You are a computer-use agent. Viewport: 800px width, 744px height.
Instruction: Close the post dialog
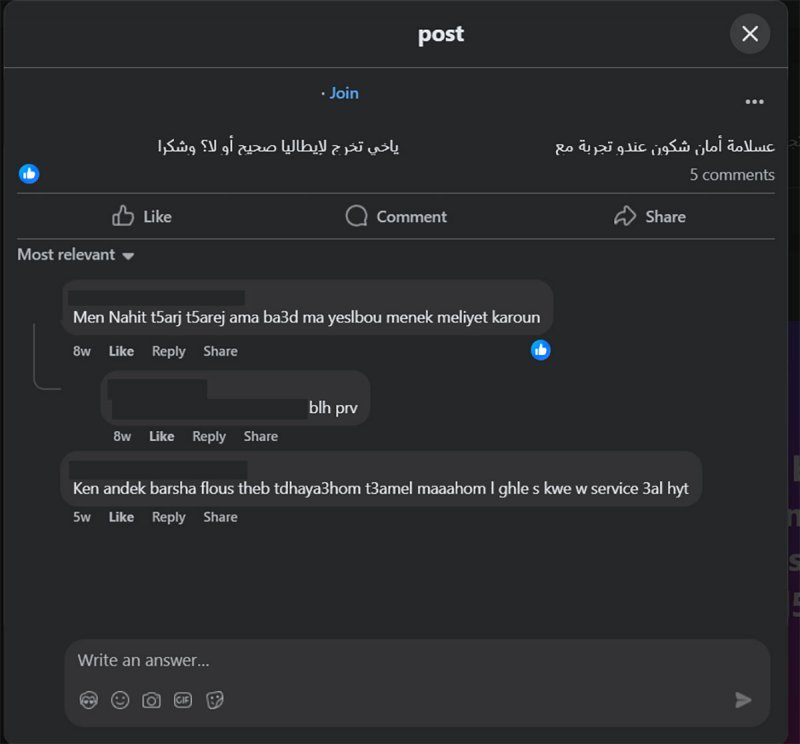pyautogui.click(x=750, y=34)
